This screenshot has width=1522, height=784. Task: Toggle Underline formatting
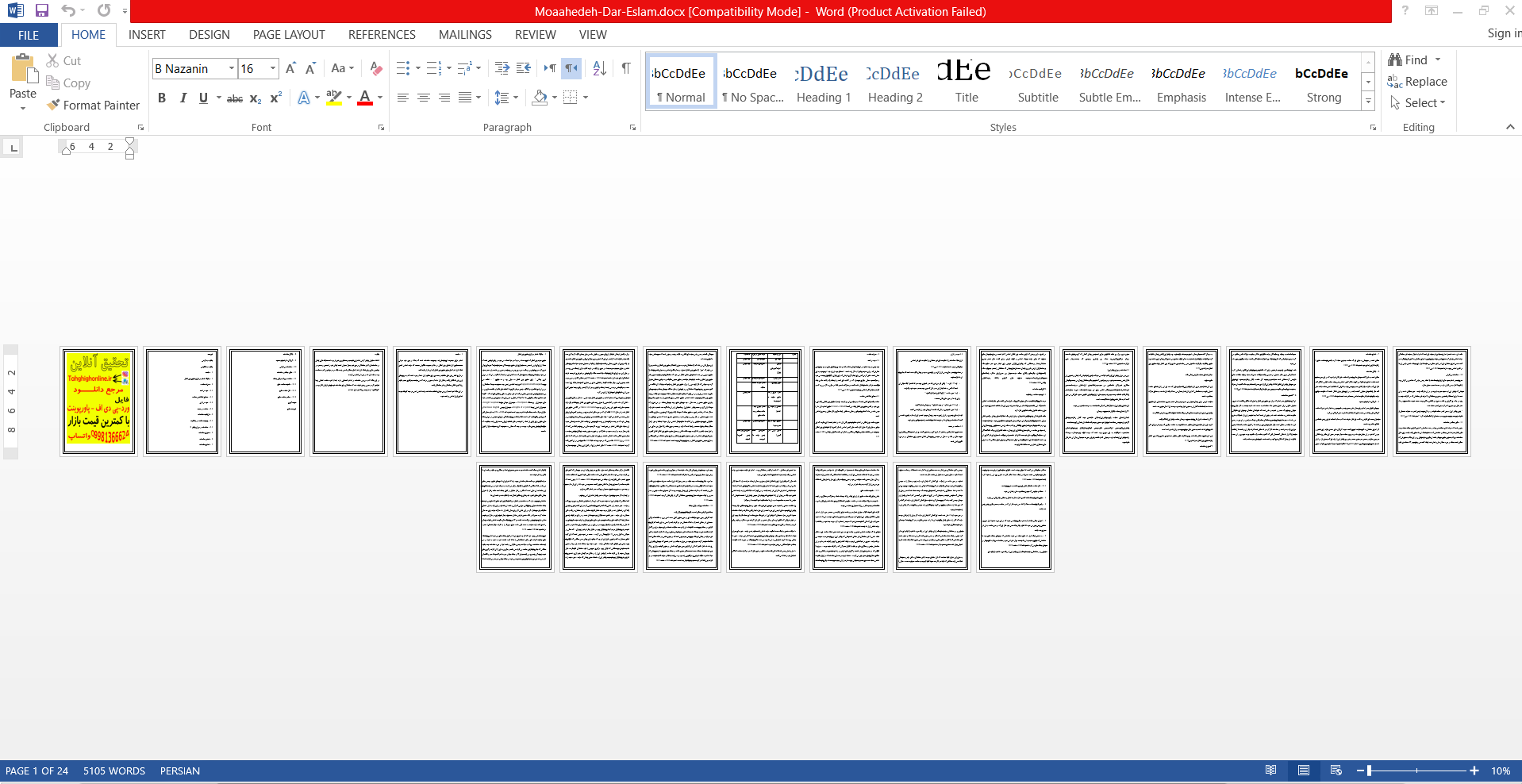(203, 98)
